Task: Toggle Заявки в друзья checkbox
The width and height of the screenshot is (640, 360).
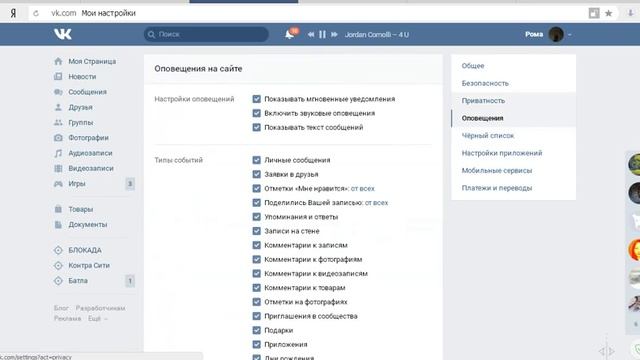Action: click(x=256, y=174)
